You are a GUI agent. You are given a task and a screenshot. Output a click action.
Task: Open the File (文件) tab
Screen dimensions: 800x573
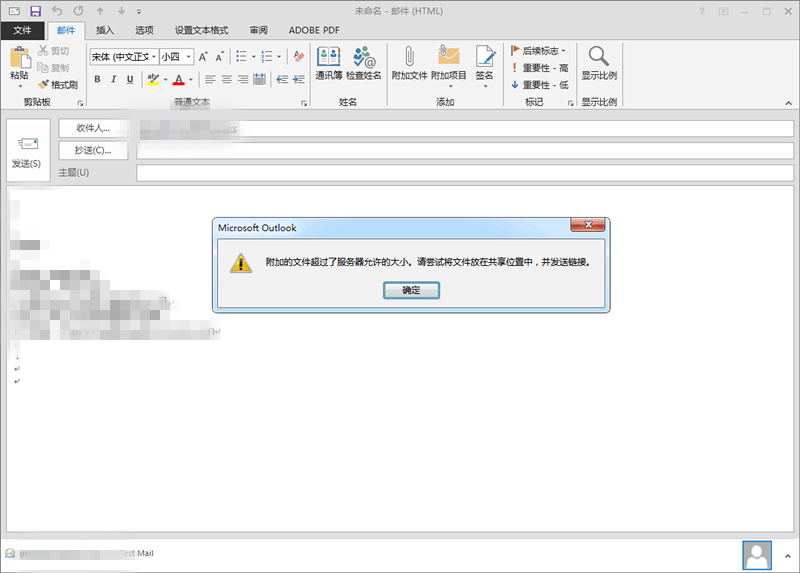[x=22, y=30]
